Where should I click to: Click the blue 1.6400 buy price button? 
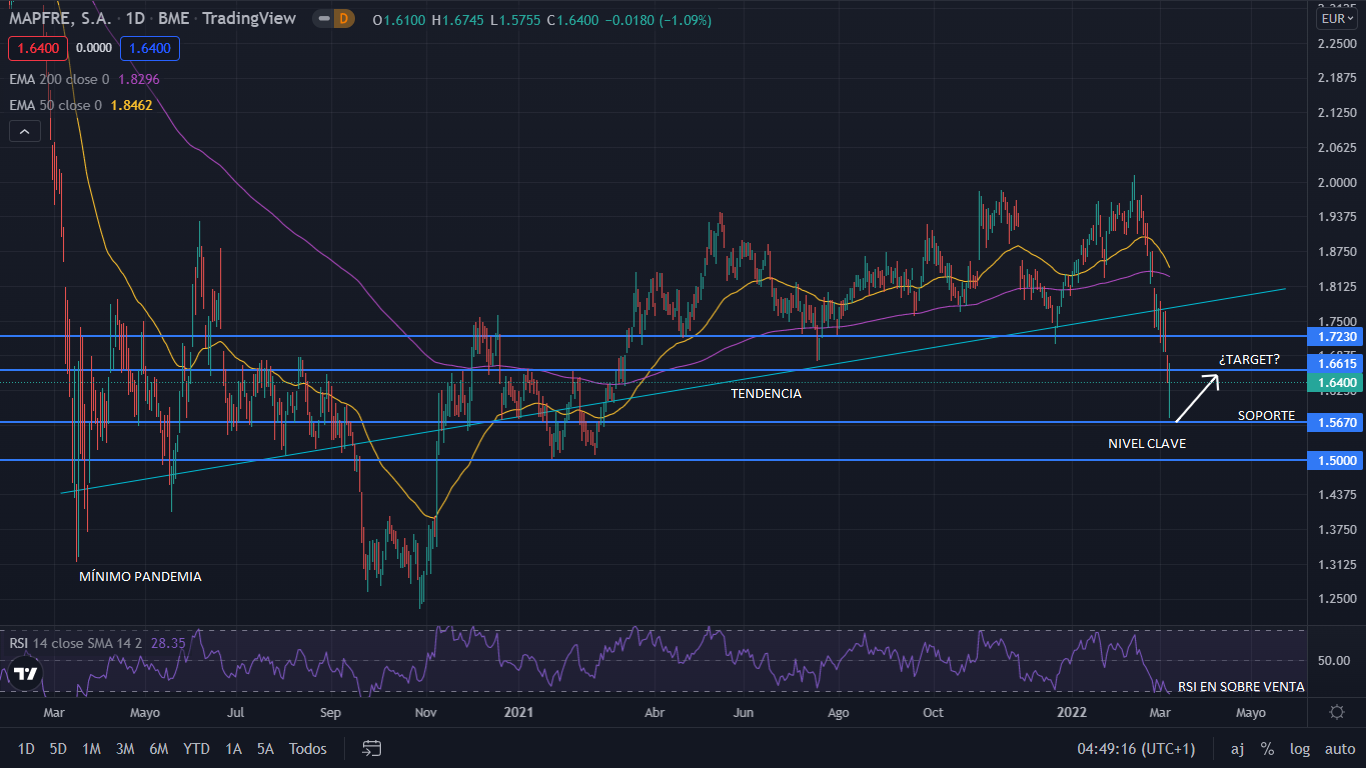click(x=148, y=47)
